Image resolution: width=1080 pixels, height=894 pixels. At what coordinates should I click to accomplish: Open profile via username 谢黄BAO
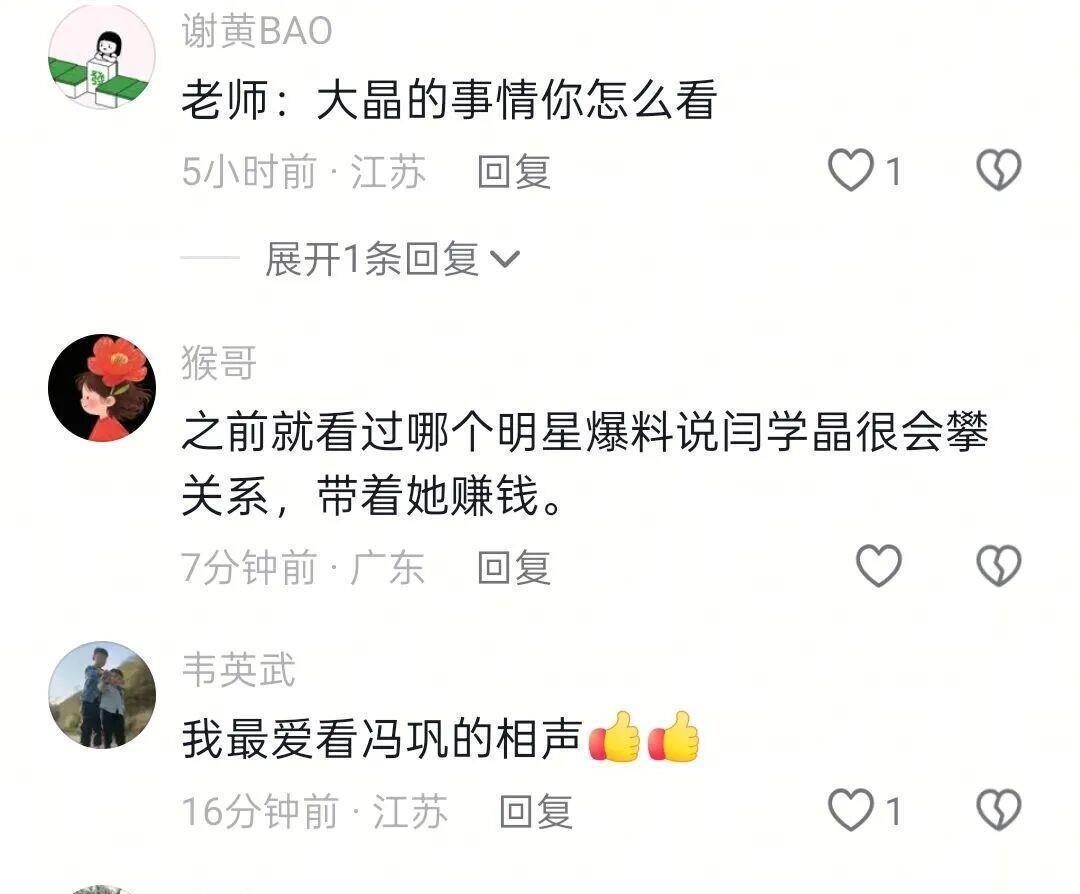point(257,31)
